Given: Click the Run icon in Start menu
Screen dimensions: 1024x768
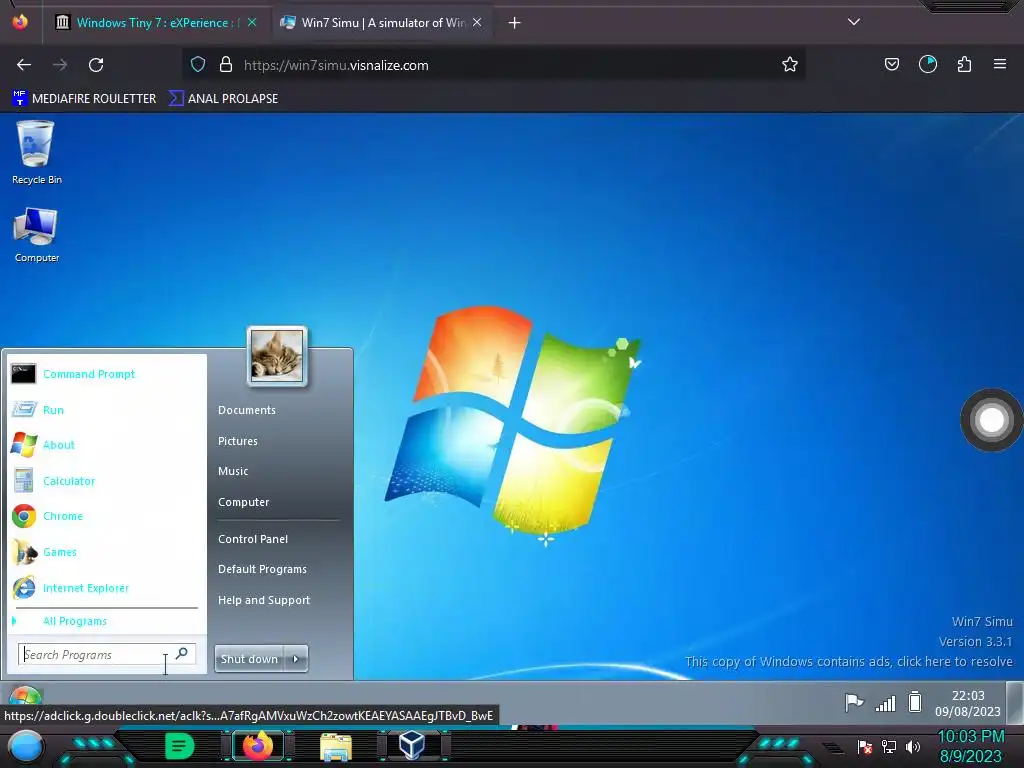Looking at the screenshot, I should click(24, 409).
